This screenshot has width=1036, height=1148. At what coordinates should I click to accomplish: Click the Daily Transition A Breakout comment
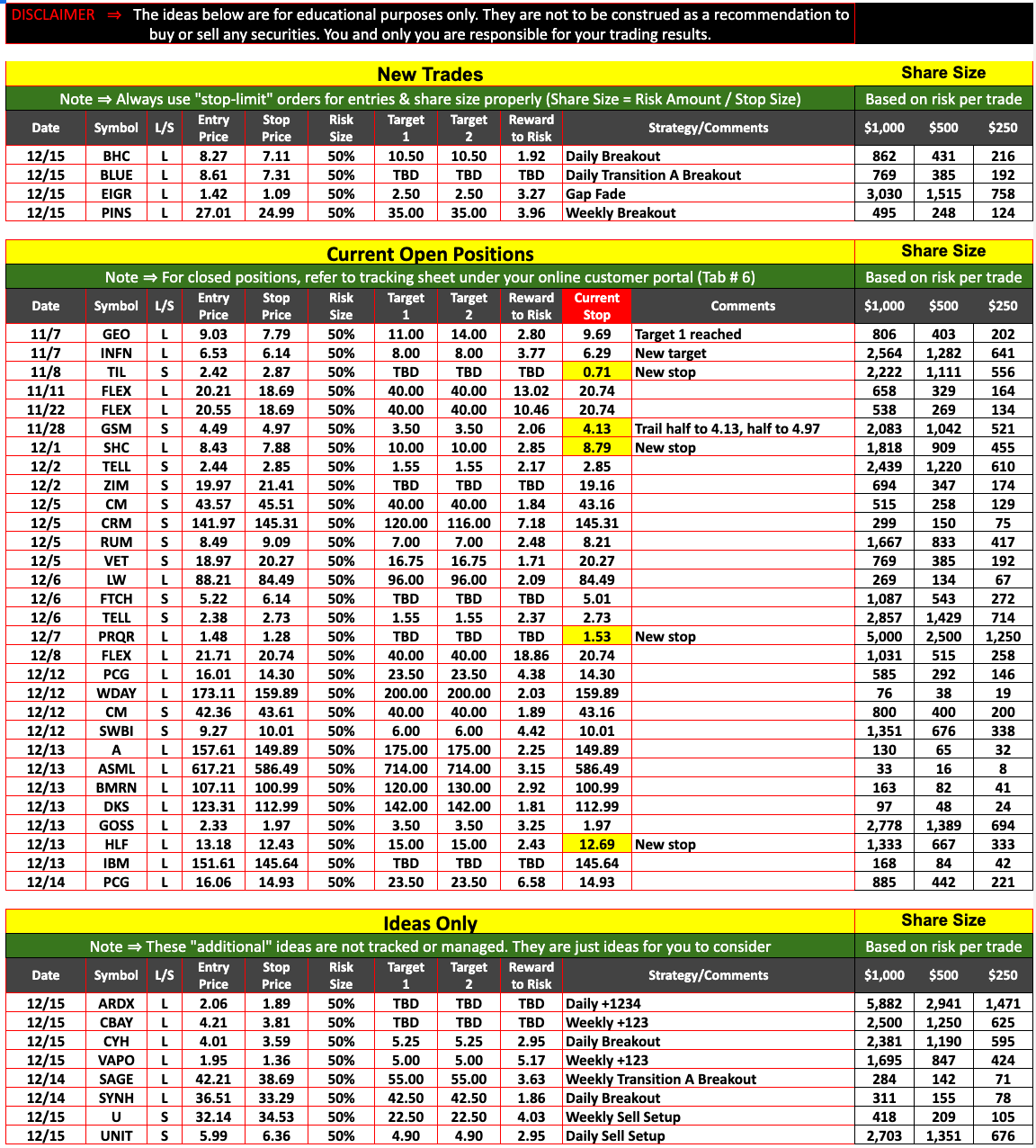click(653, 175)
